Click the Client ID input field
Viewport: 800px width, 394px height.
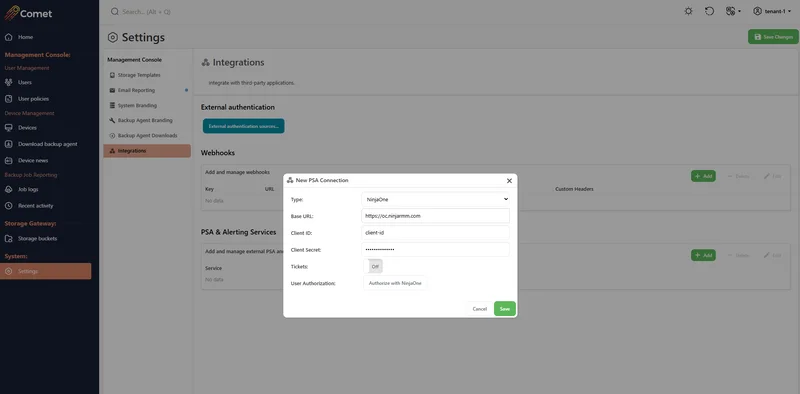point(435,233)
